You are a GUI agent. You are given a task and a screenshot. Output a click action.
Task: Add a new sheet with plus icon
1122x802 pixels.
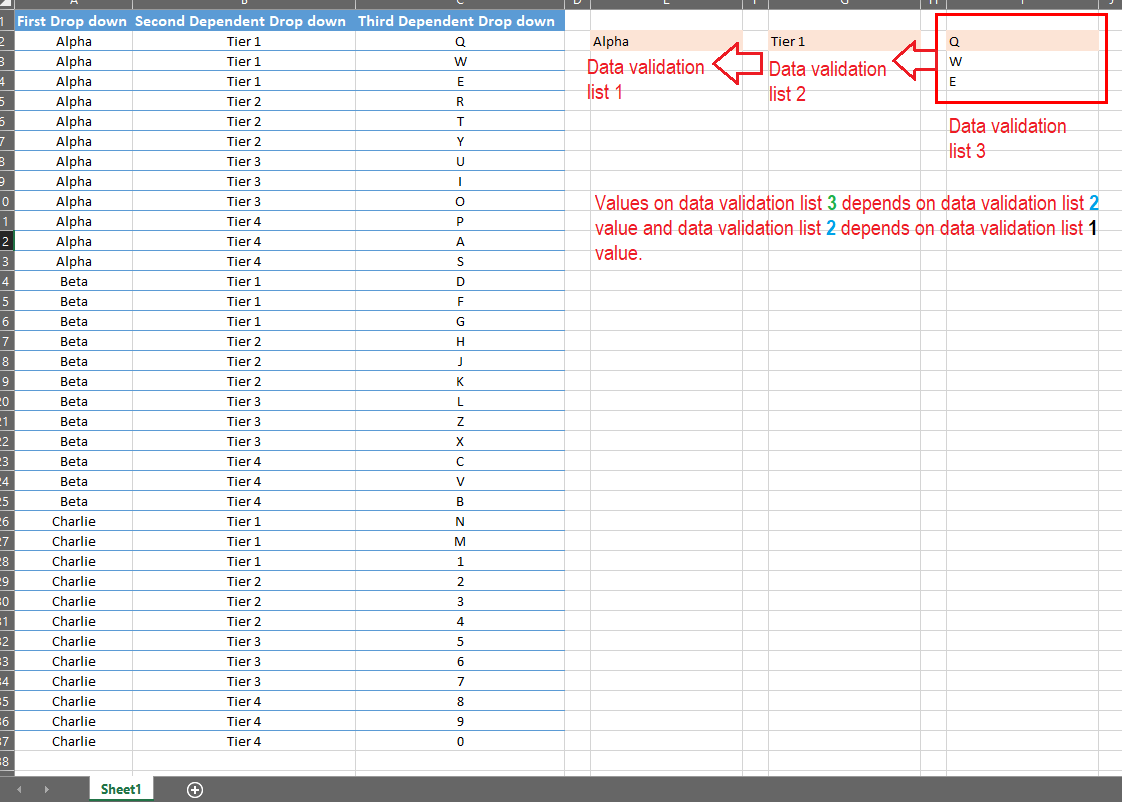pos(195,789)
